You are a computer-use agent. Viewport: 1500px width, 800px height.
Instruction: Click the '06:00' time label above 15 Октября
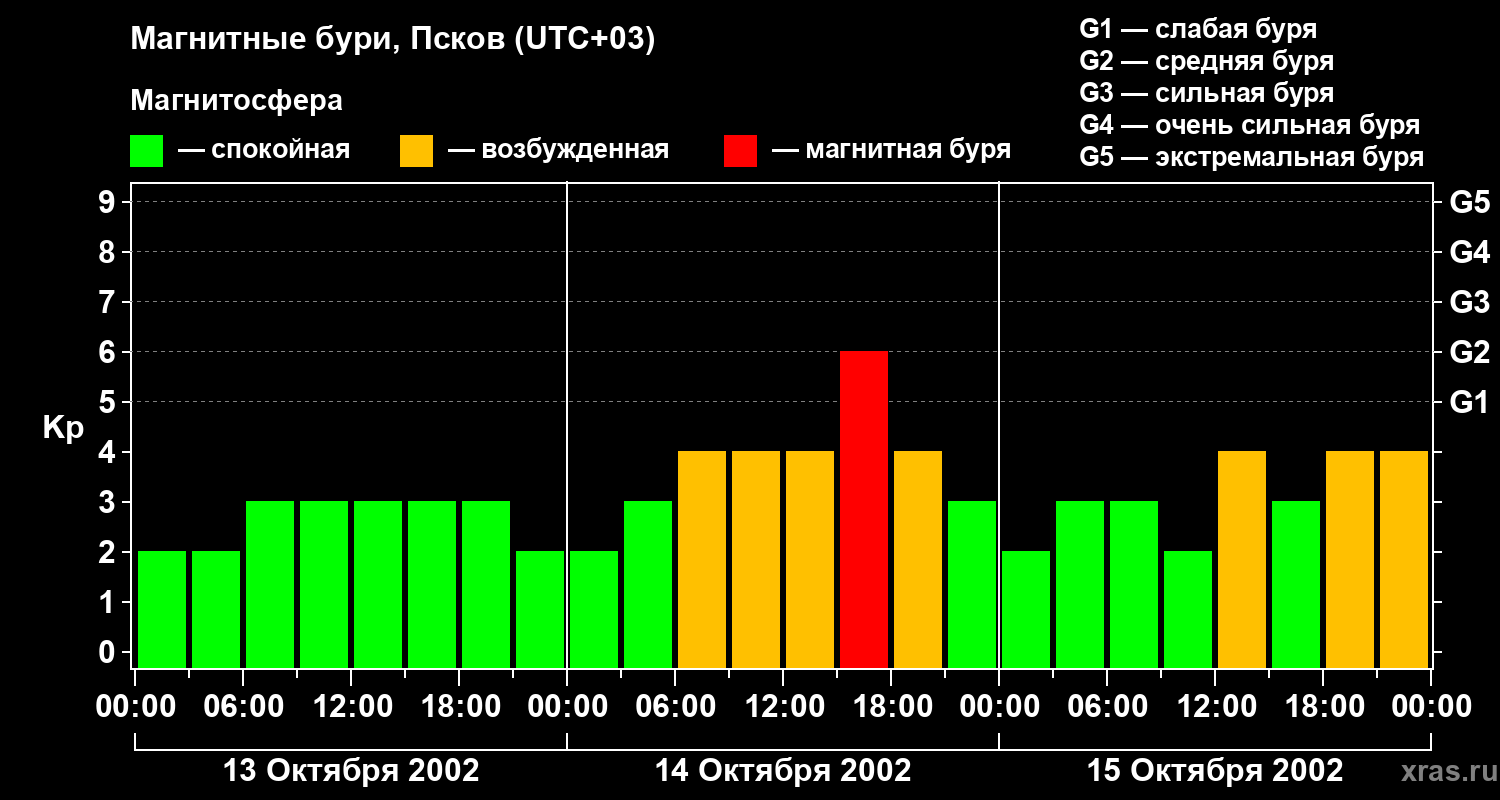click(1107, 707)
